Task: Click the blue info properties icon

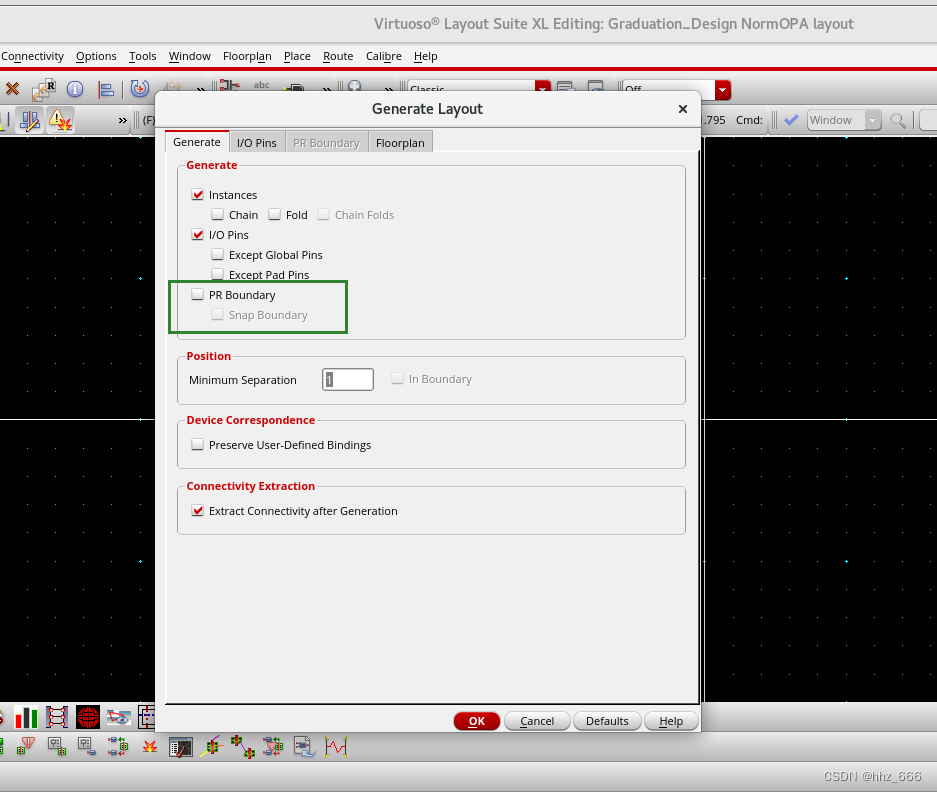Action: point(74,90)
